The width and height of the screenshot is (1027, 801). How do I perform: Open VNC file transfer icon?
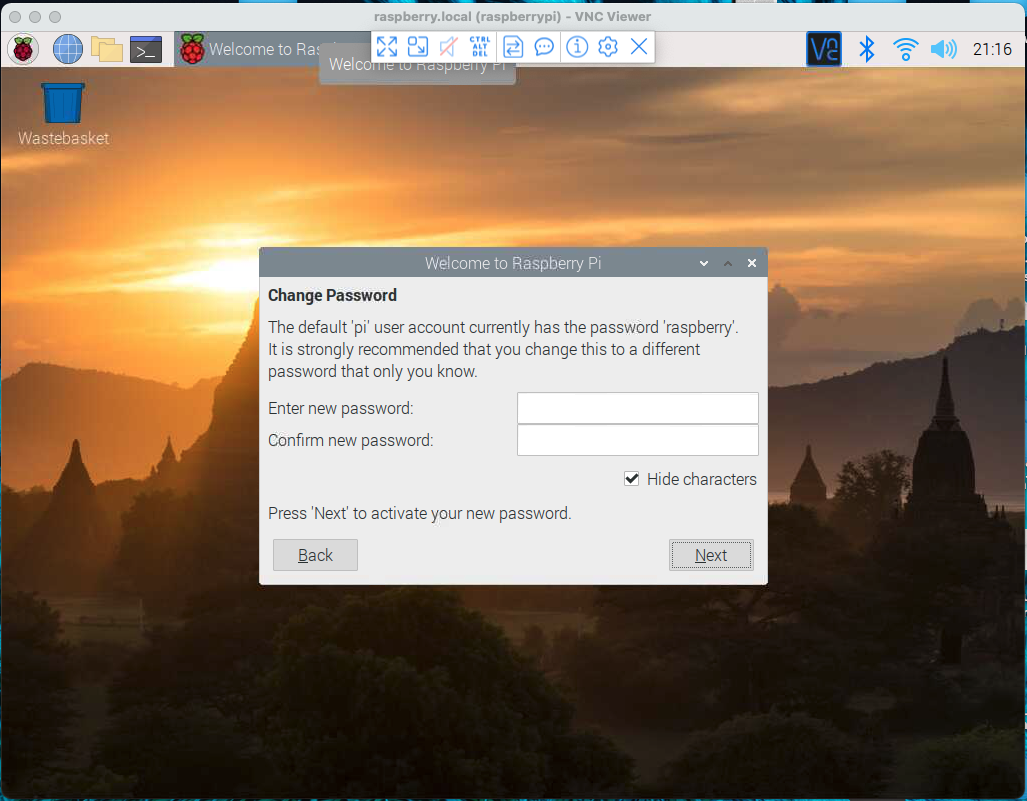513,47
